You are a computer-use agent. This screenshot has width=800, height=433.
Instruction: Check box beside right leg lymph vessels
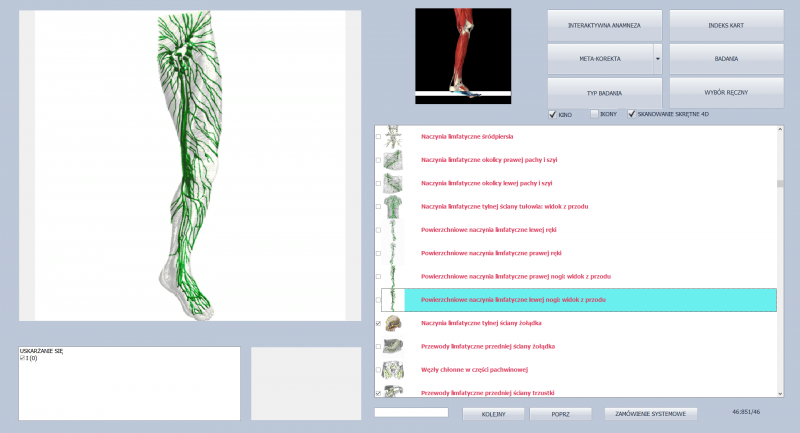(377, 276)
